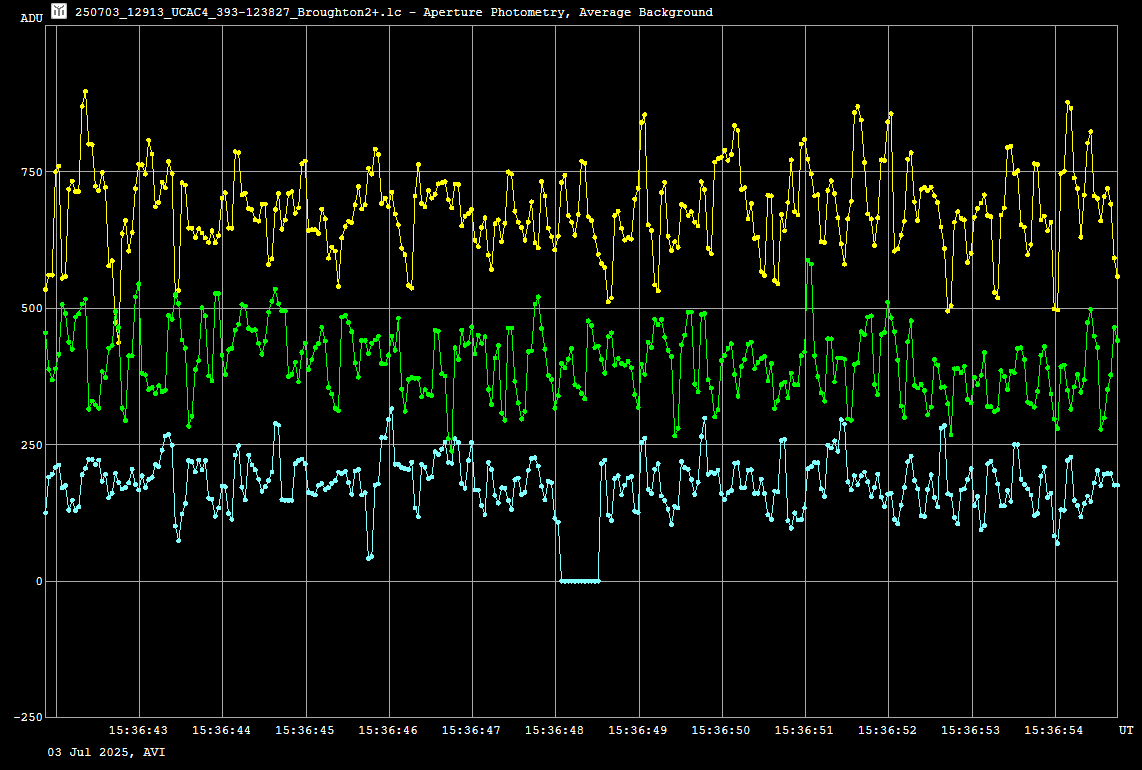This screenshot has width=1142, height=770.
Task: Click the 750 value on the vertical axis
Action: (x=31, y=172)
